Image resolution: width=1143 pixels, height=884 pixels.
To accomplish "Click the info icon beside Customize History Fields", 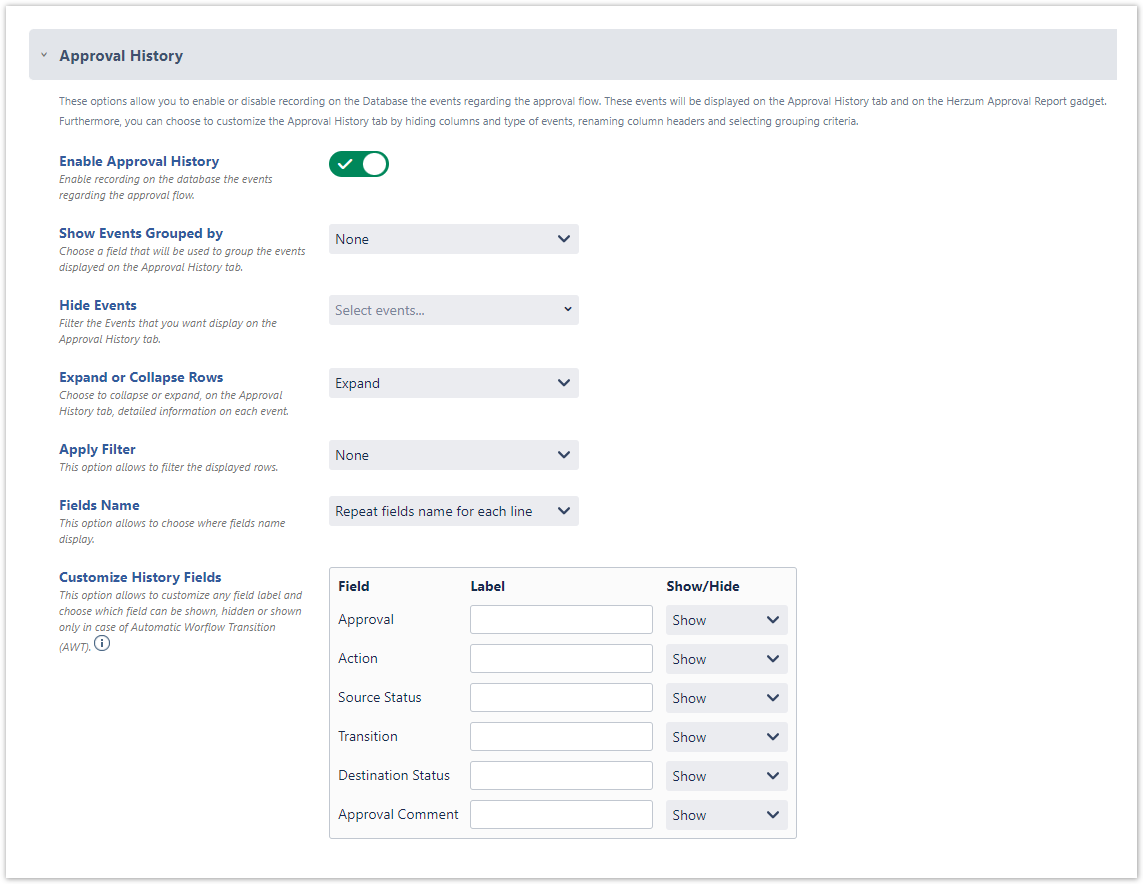I will pos(102,644).
